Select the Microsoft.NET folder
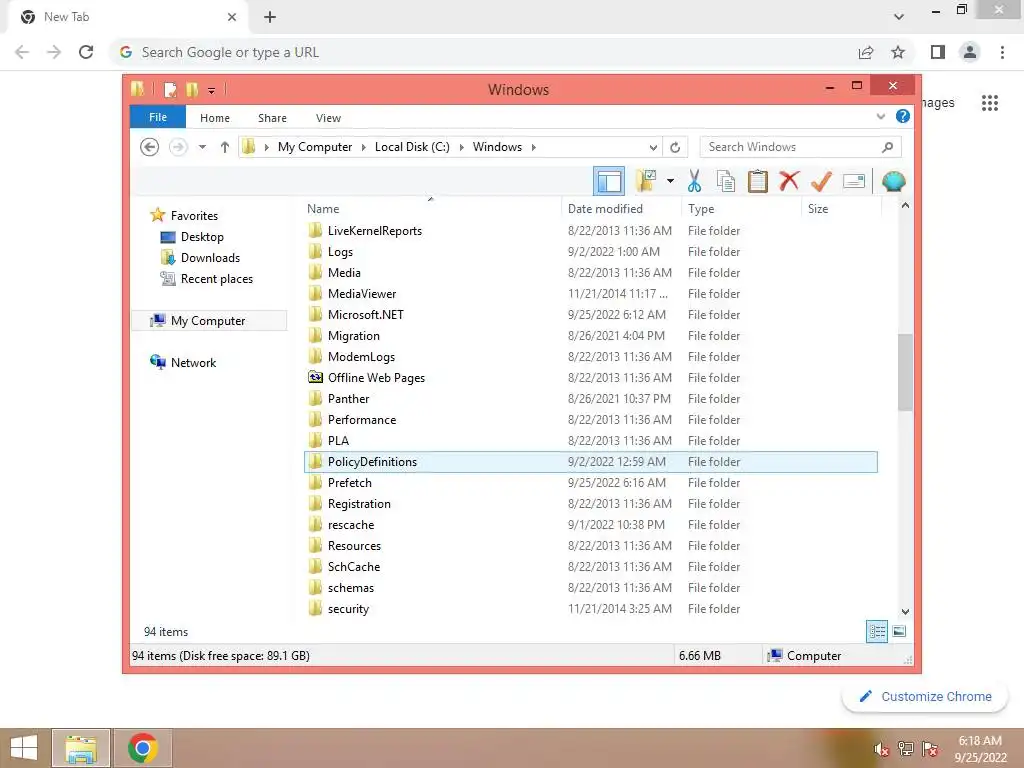Screen dimensions: 1024x768 click(x=590, y=314)
